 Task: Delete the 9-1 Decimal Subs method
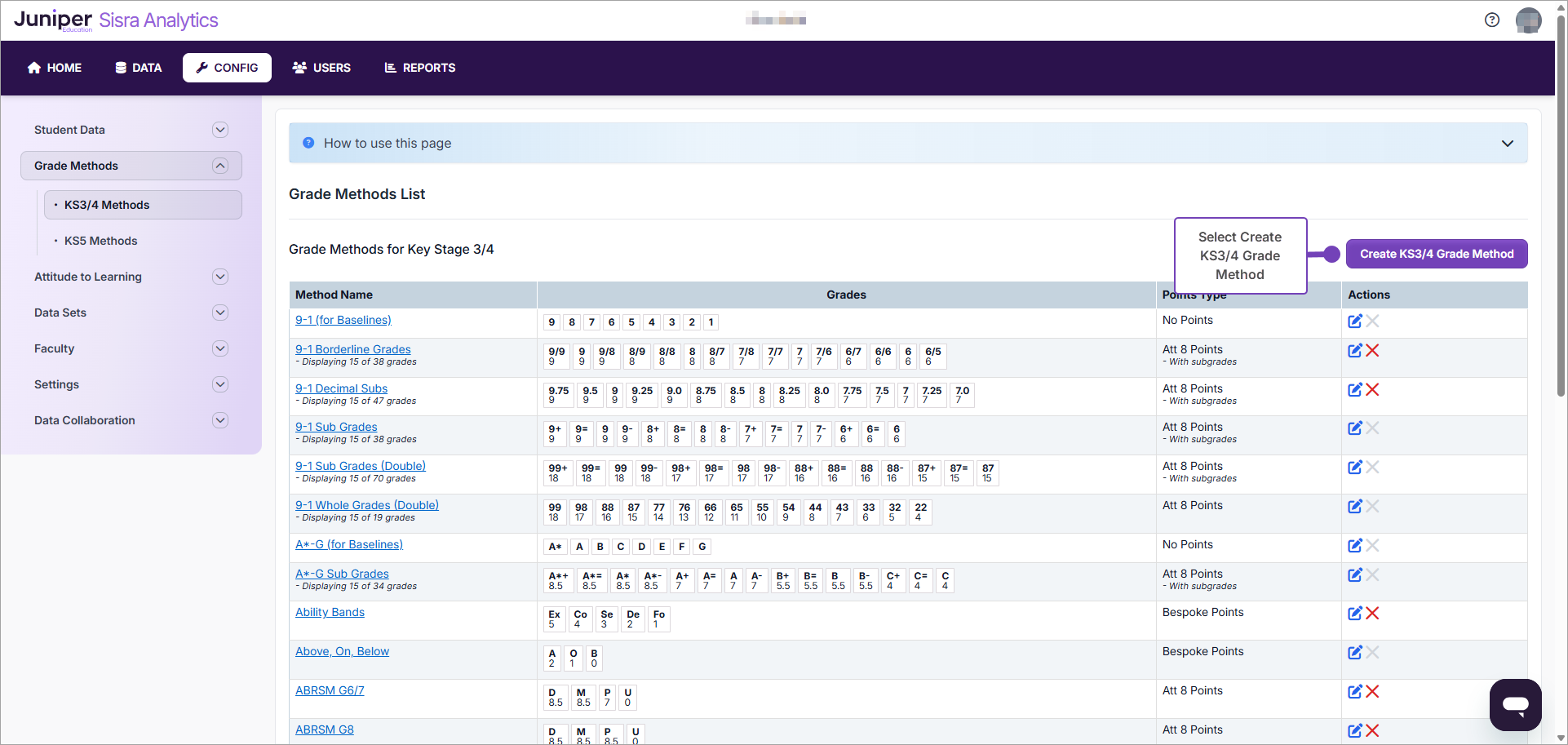point(1373,389)
